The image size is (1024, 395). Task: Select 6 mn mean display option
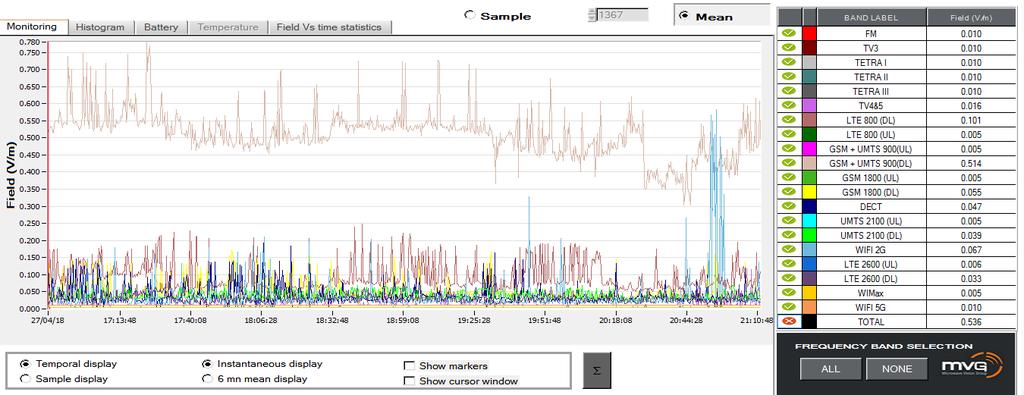[207, 378]
